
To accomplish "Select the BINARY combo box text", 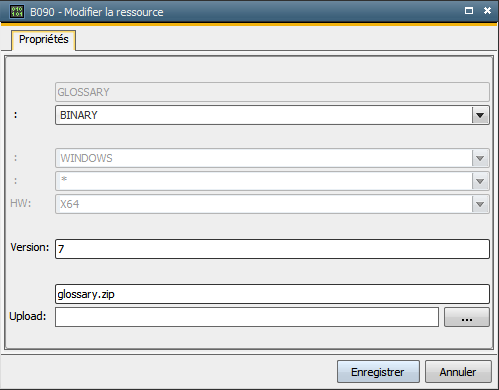I will pyautogui.click(x=79, y=115).
